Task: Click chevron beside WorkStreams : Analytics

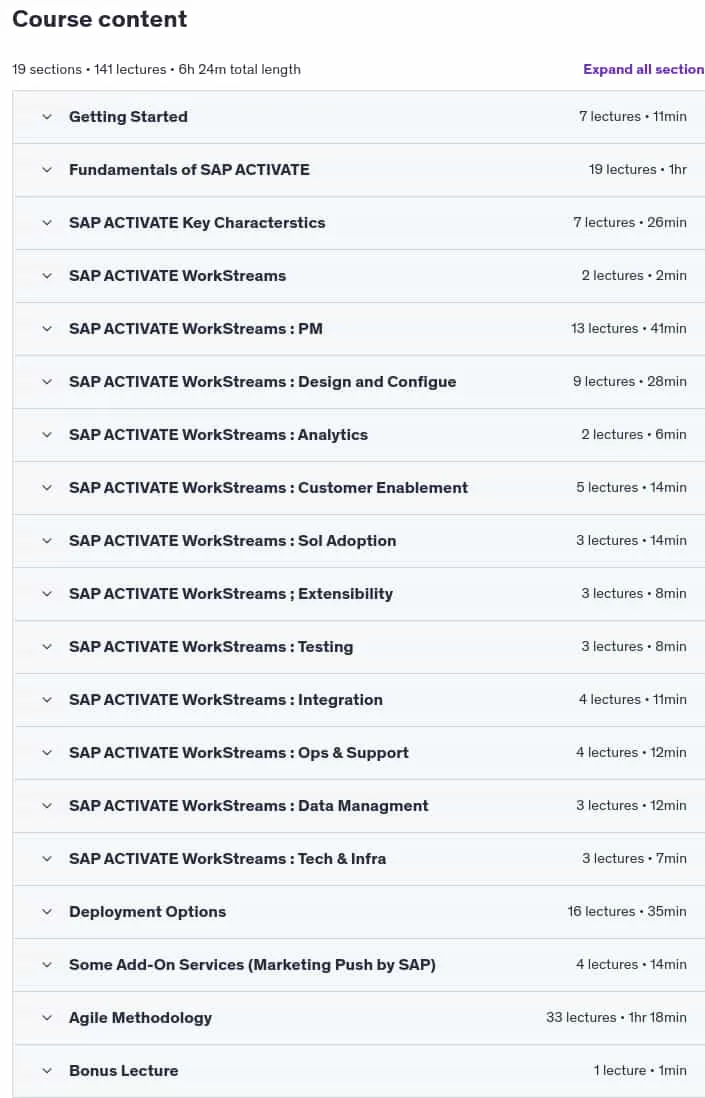Action: 47,435
